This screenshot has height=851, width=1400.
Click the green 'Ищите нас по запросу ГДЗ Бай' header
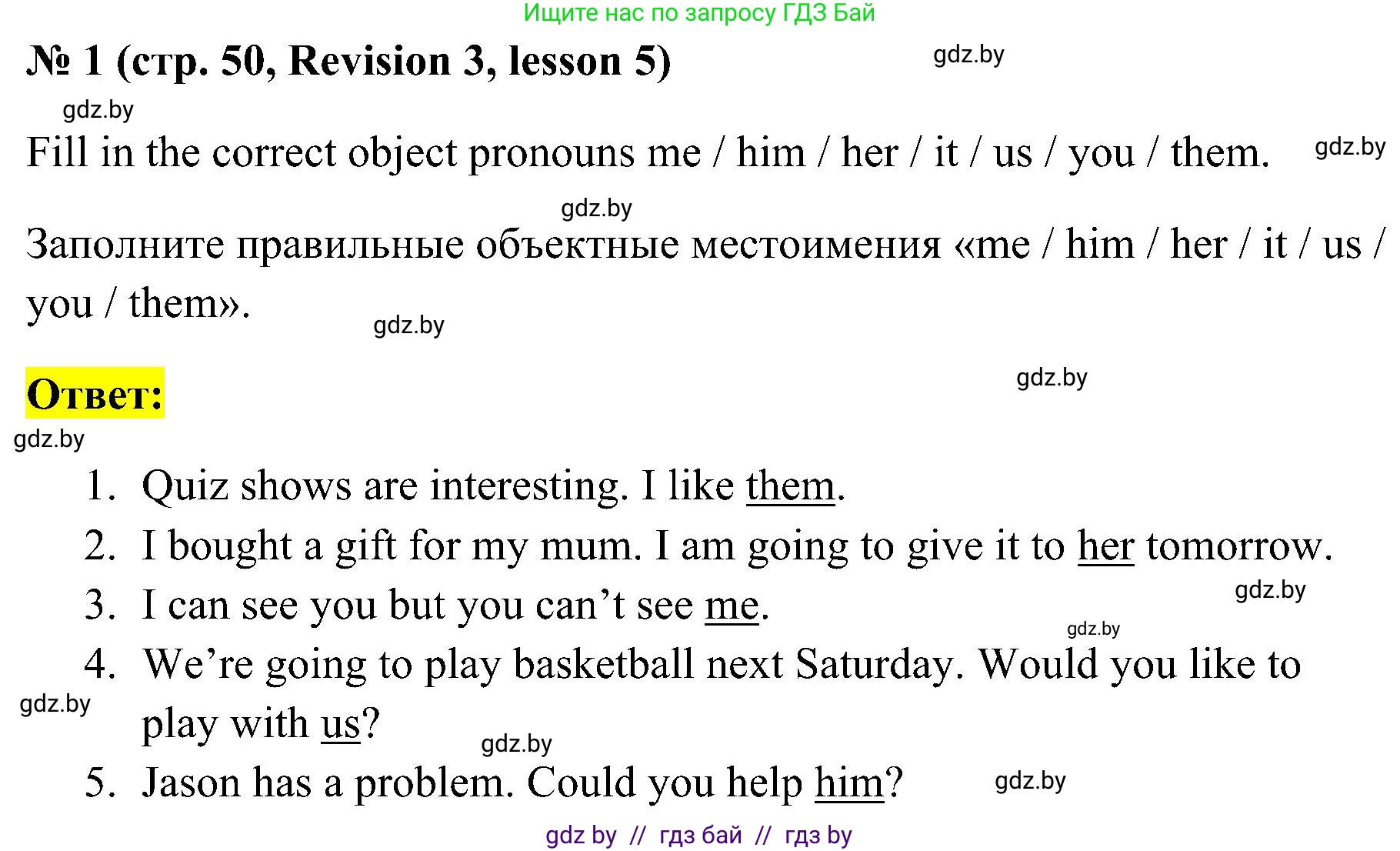[698, 13]
